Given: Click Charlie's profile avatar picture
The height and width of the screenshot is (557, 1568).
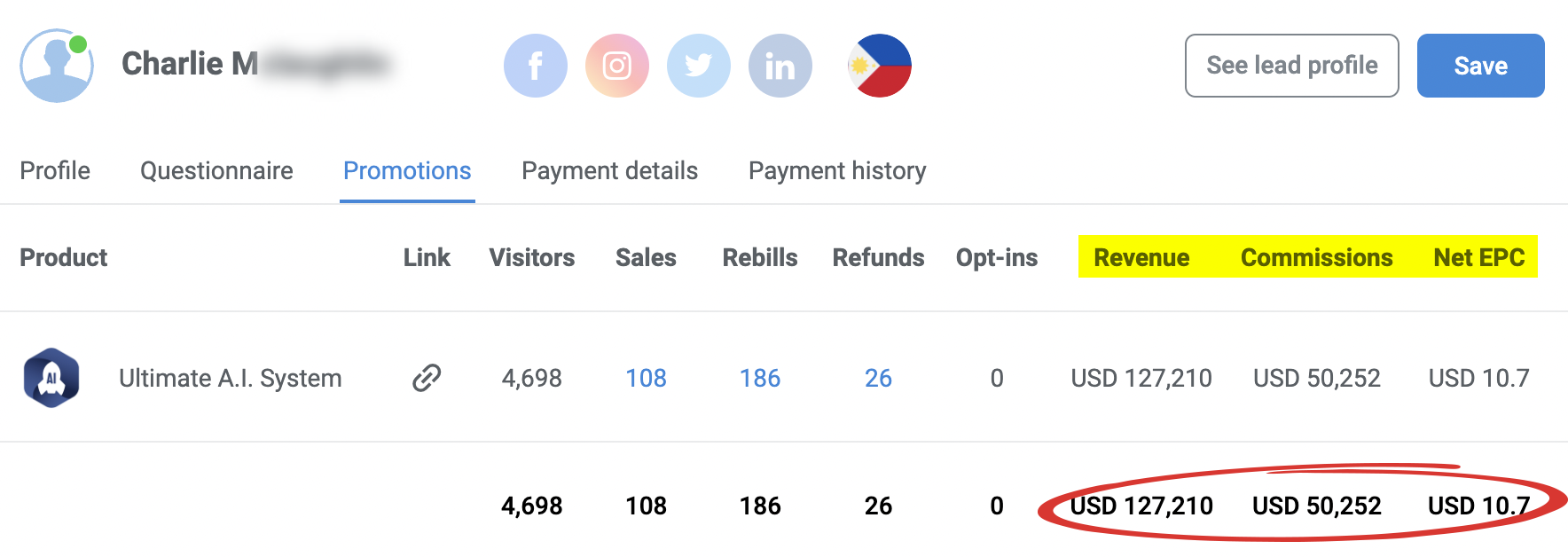Looking at the screenshot, I should tap(57, 66).
